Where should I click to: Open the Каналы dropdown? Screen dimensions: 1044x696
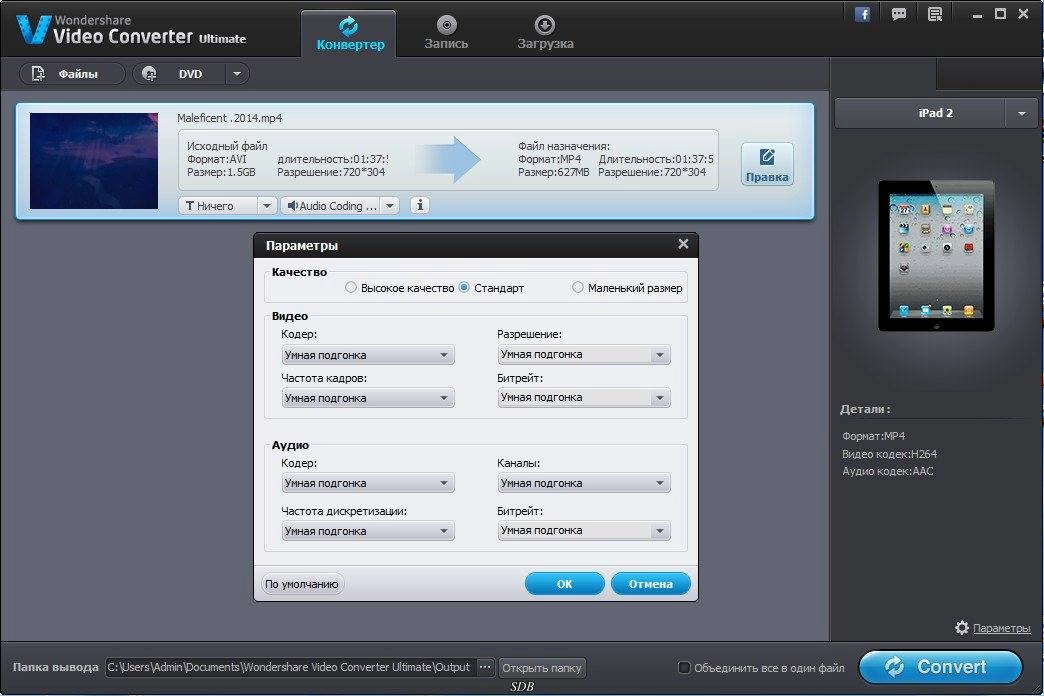[583, 483]
